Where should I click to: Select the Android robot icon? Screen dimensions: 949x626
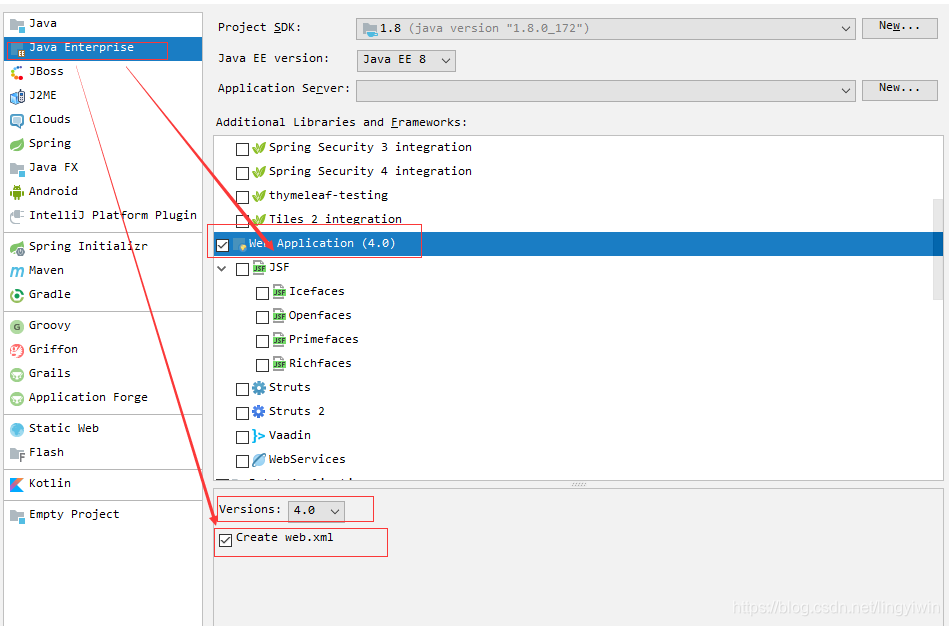(x=17, y=193)
